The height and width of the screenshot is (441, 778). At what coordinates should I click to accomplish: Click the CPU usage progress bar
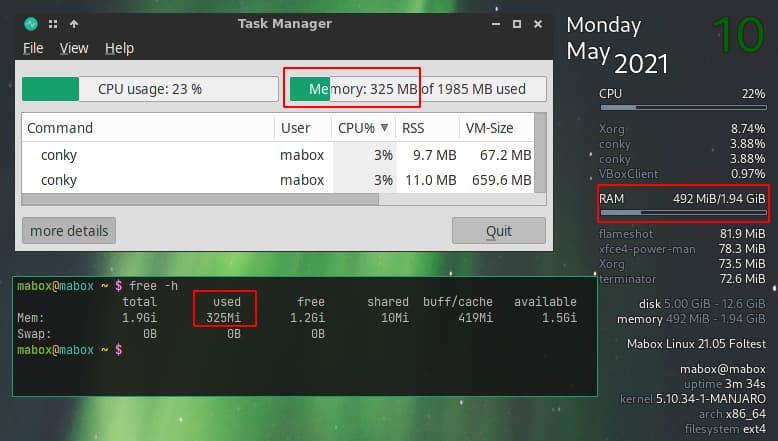pyautogui.click(x=149, y=89)
